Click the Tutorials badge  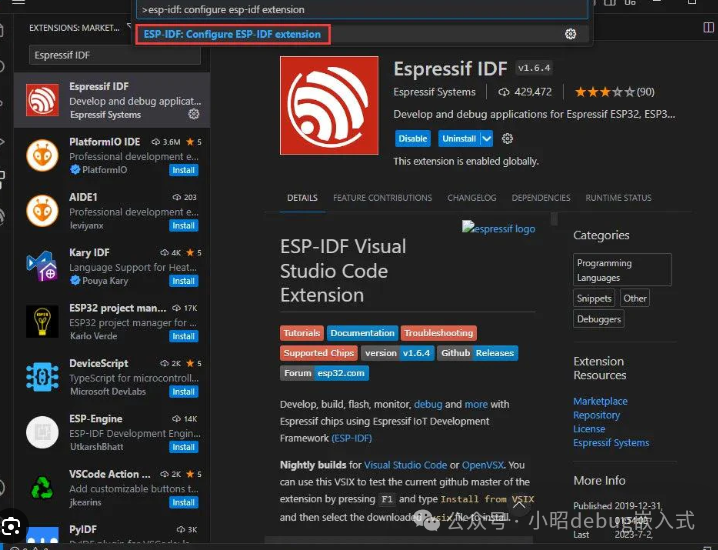coord(302,333)
